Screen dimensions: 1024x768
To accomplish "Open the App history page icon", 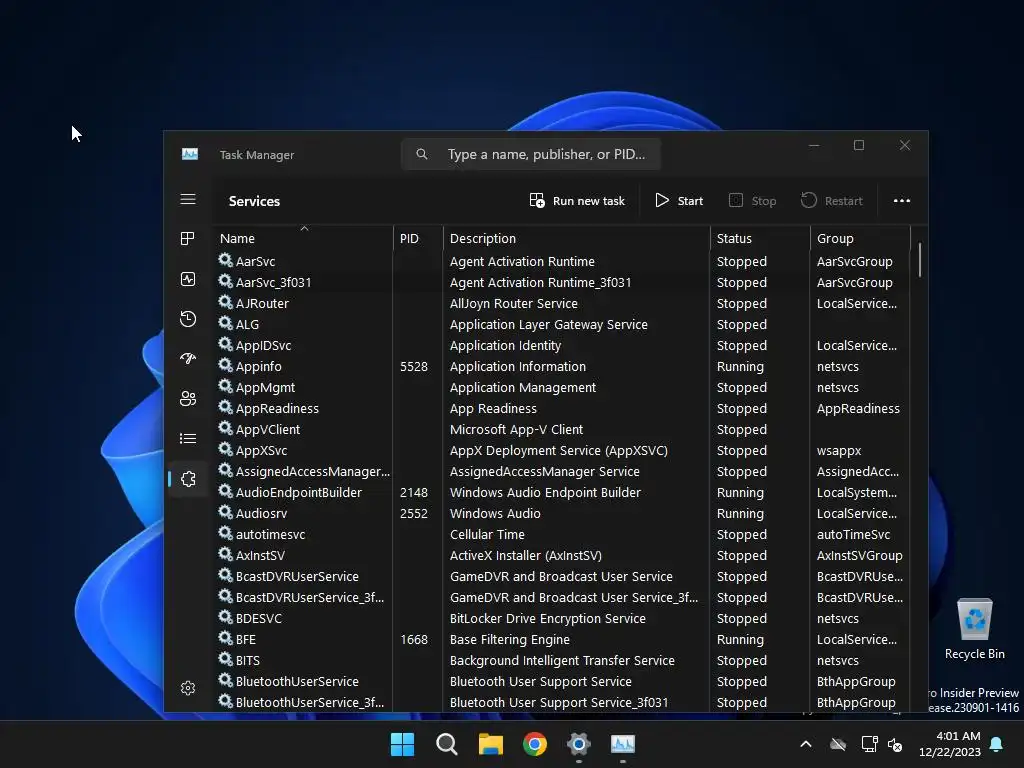I will [188, 319].
